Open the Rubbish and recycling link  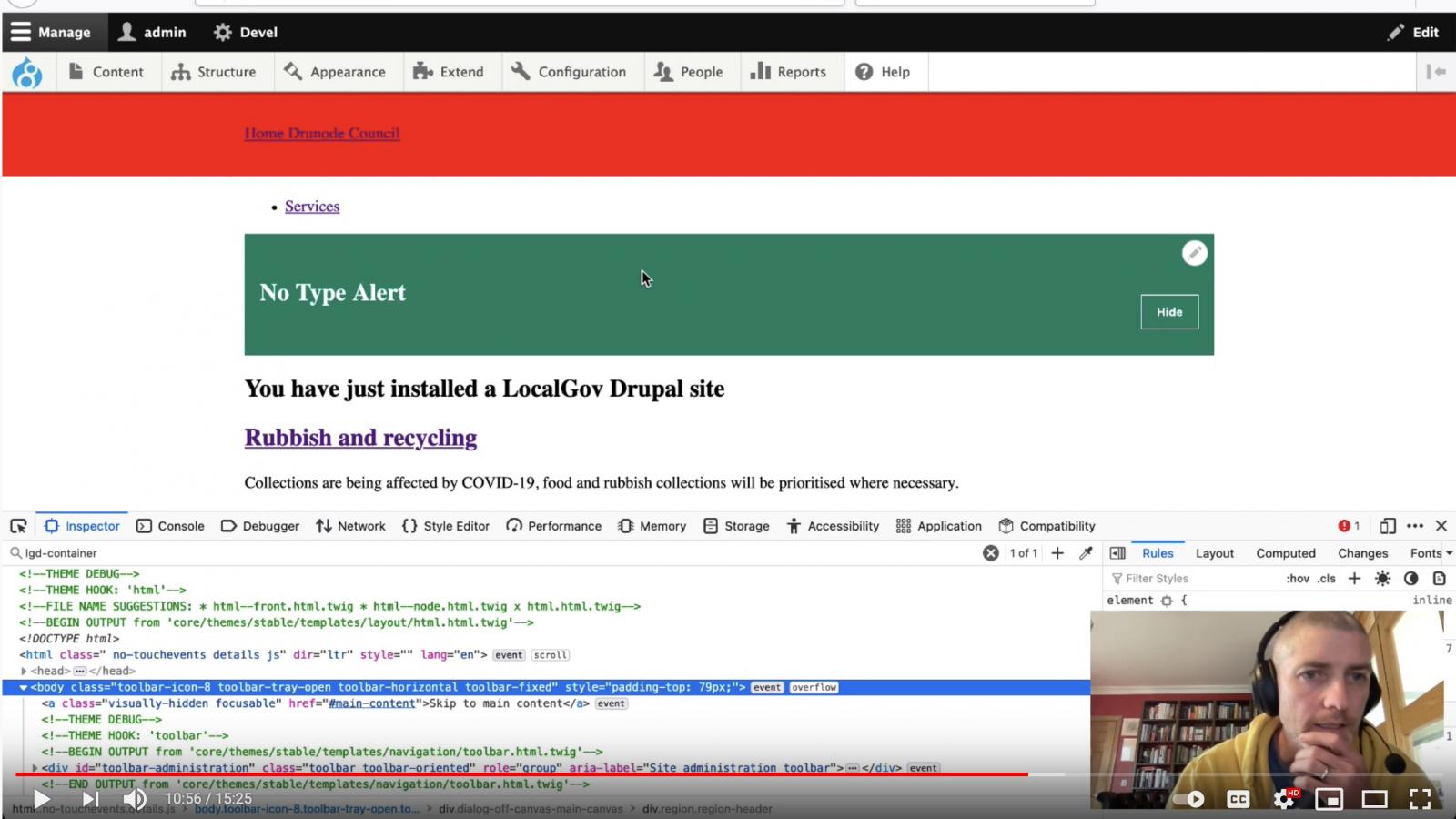pos(360,438)
